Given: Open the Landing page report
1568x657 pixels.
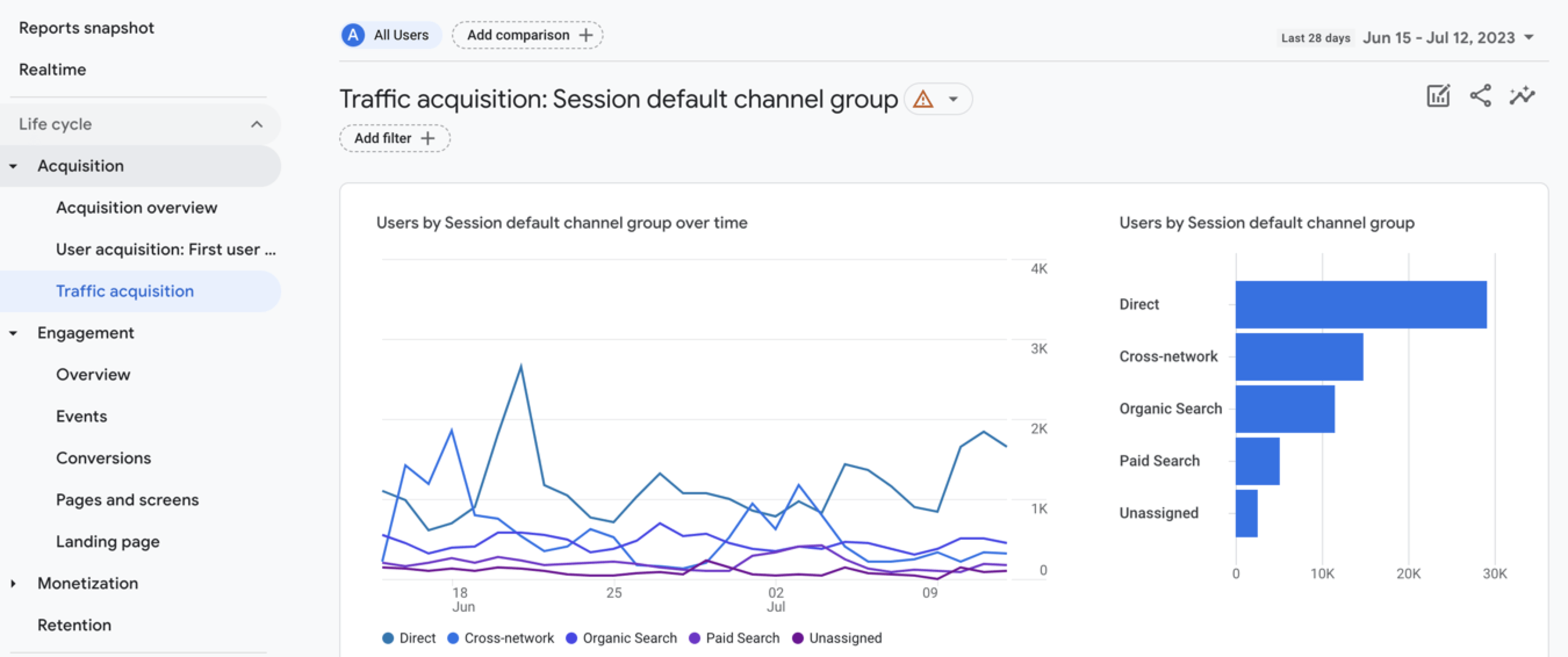Looking at the screenshot, I should (108, 542).
